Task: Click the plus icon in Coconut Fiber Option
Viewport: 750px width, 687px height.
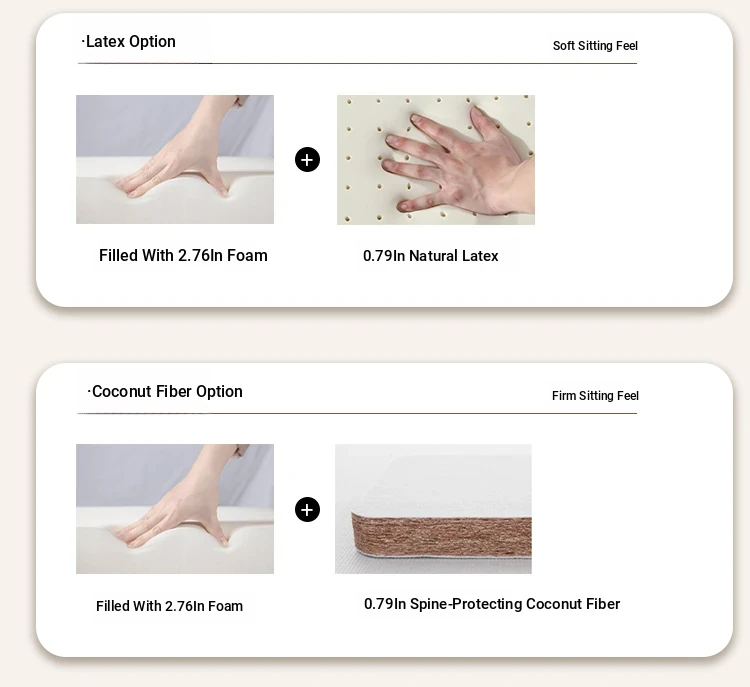Action: pyautogui.click(x=307, y=510)
